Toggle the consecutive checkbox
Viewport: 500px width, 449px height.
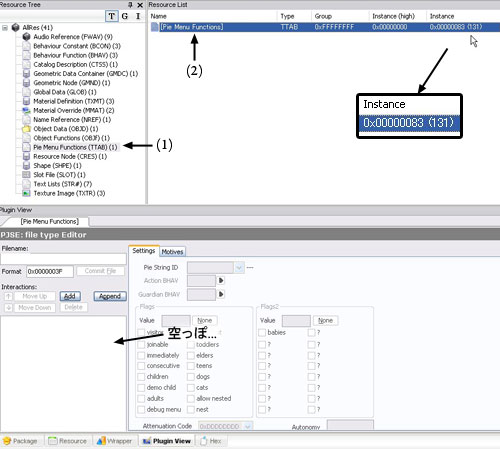coord(141,366)
